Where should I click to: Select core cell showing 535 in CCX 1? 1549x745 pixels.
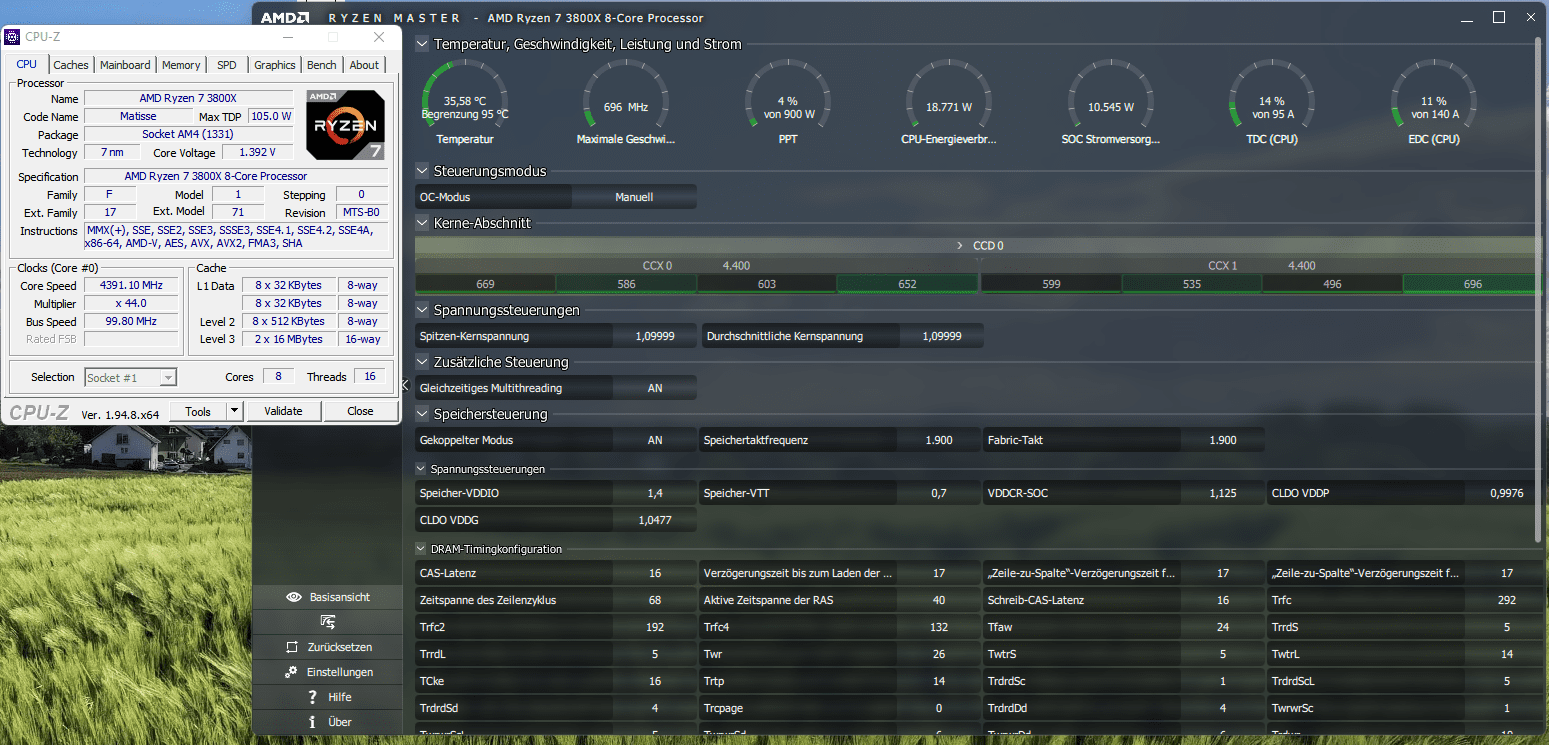click(1191, 284)
